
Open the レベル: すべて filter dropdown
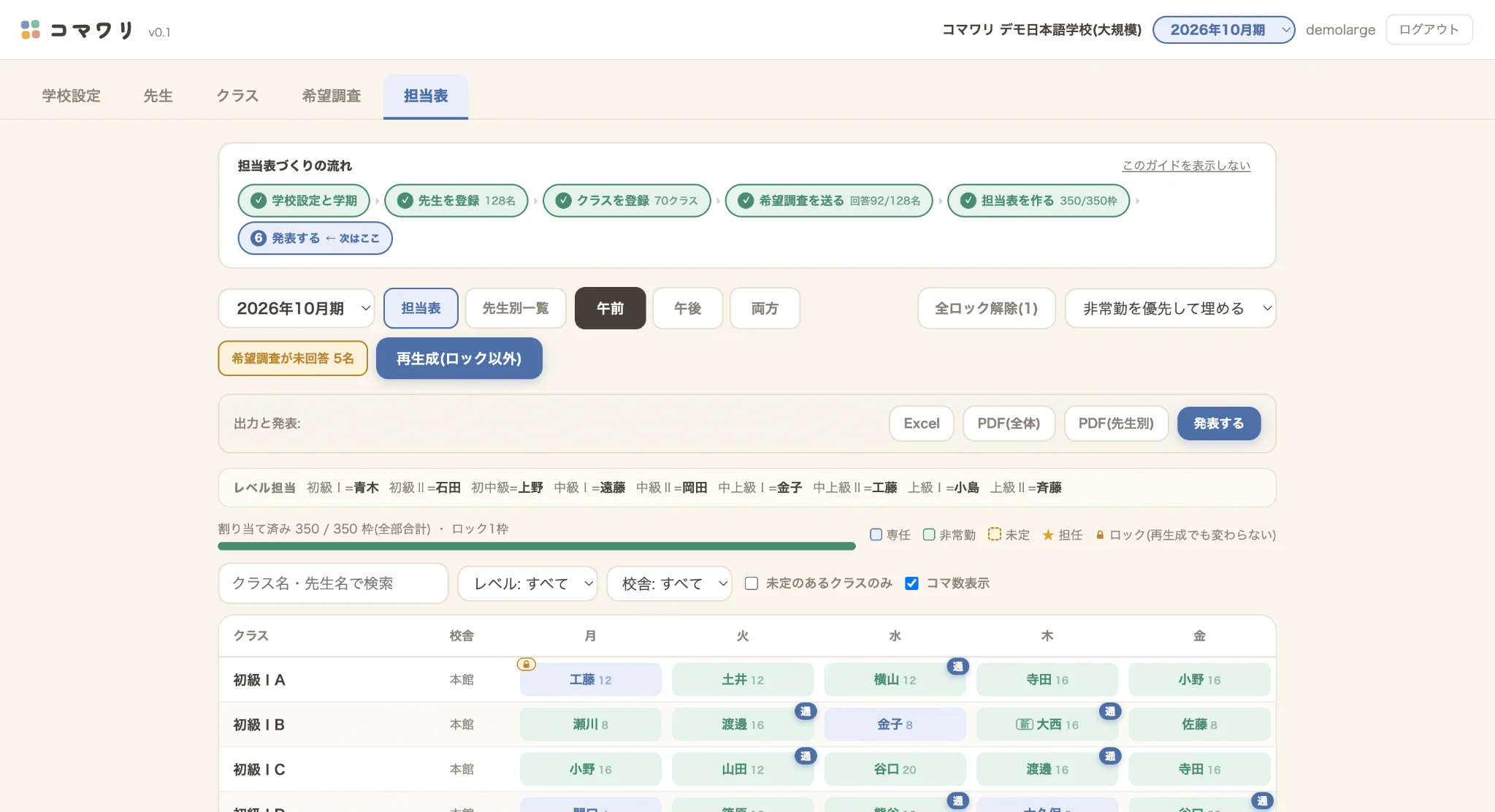click(527, 583)
